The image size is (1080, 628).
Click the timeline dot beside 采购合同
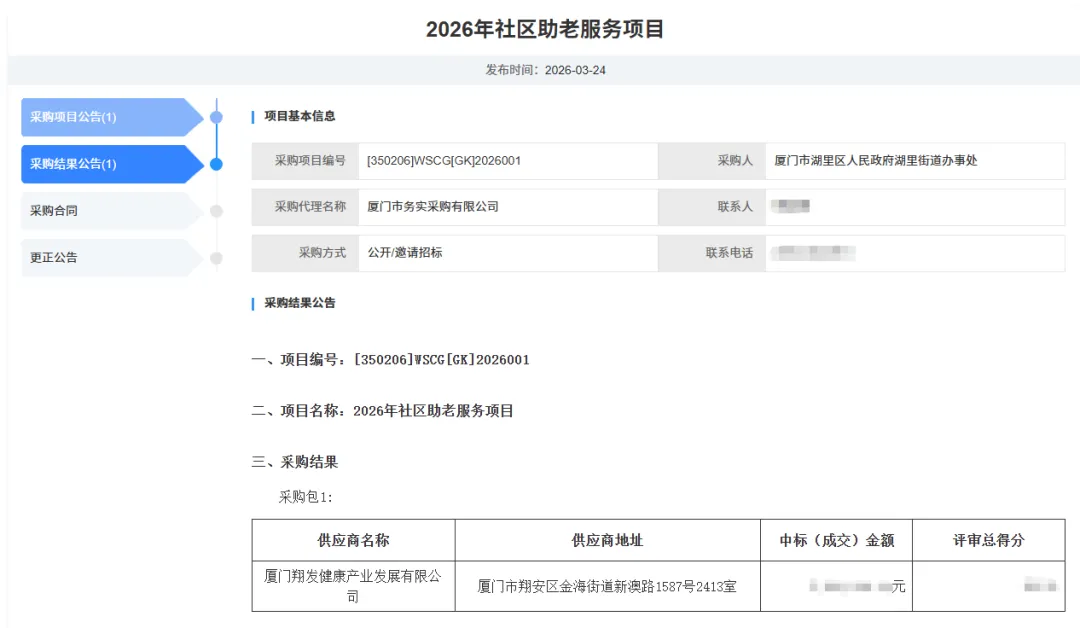point(216,210)
